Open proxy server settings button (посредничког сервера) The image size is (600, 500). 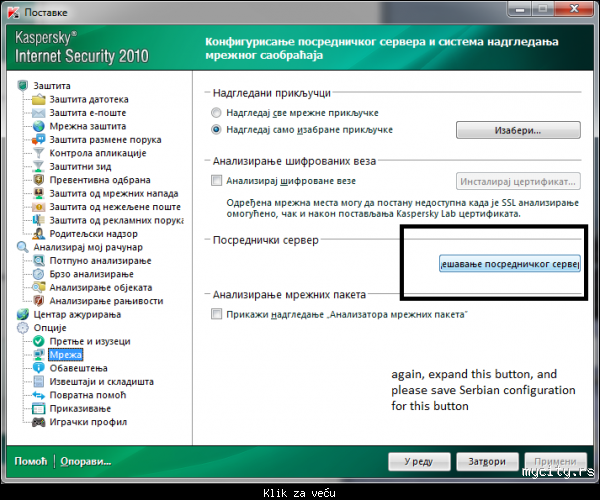point(510,264)
